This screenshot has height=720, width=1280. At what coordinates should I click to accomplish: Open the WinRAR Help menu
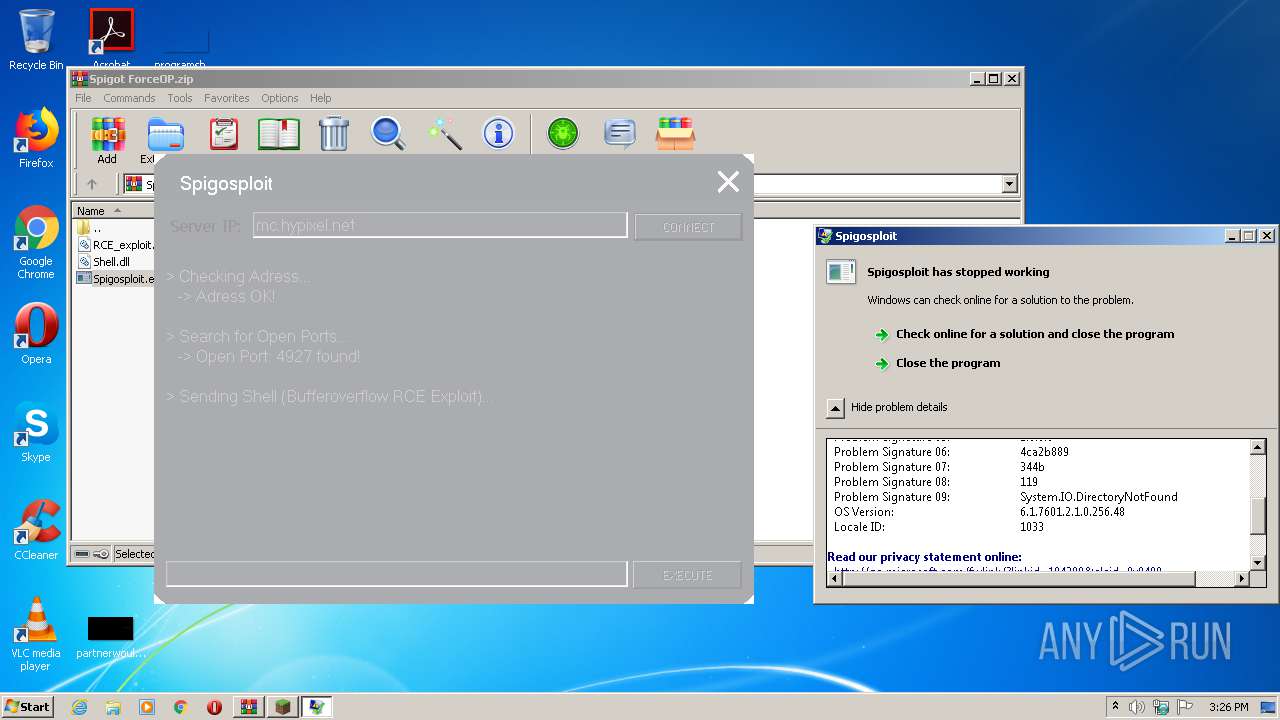point(320,98)
